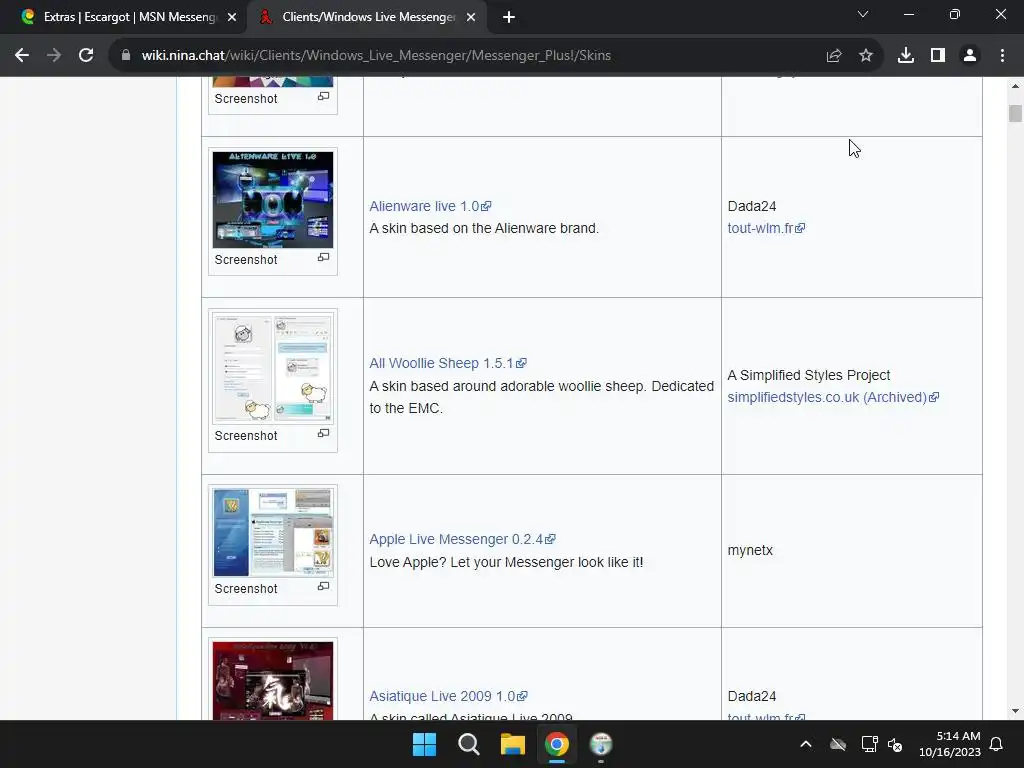1024x768 pixels.
Task: Close the Extras Escargot tab
Action: click(232, 17)
